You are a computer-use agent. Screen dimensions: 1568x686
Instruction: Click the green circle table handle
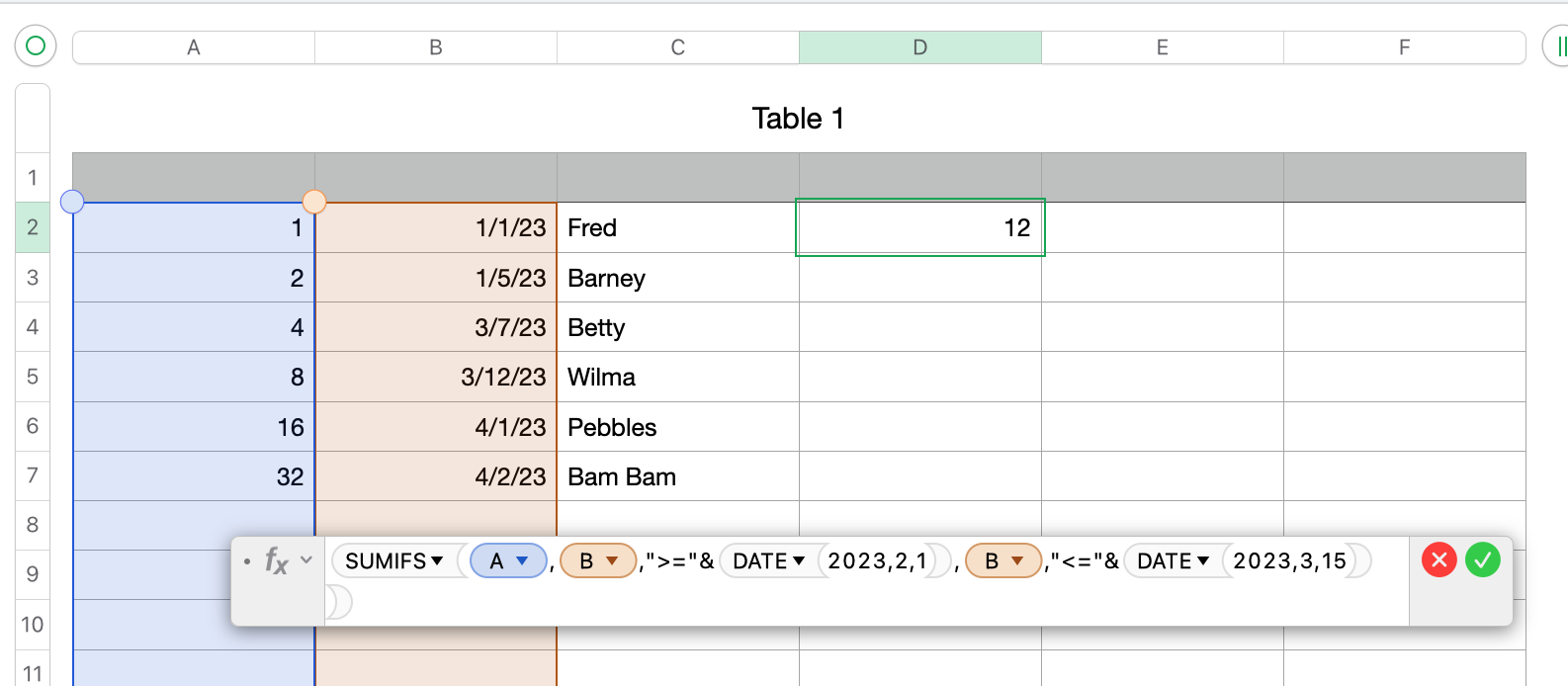[x=36, y=45]
